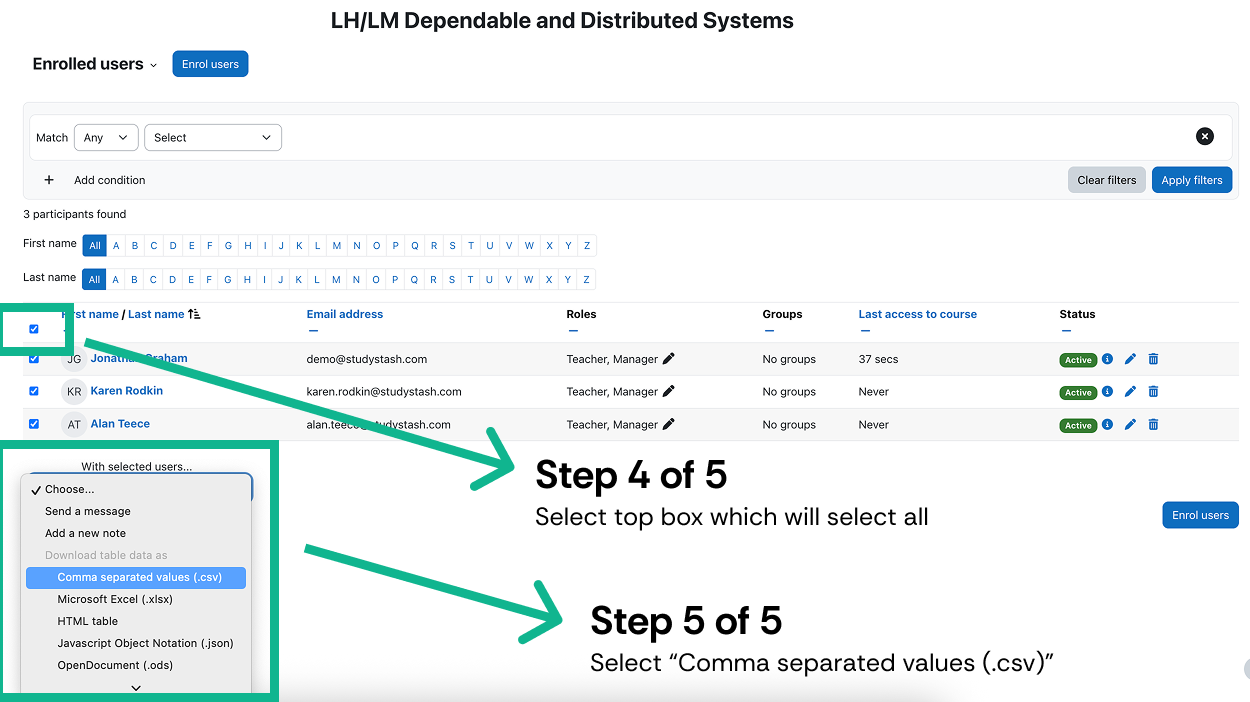Image resolution: width=1250 pixels, height=702 pixels.
Task: Edit roles pencil for Jonathan Graham
Action: tap(669, 358)
